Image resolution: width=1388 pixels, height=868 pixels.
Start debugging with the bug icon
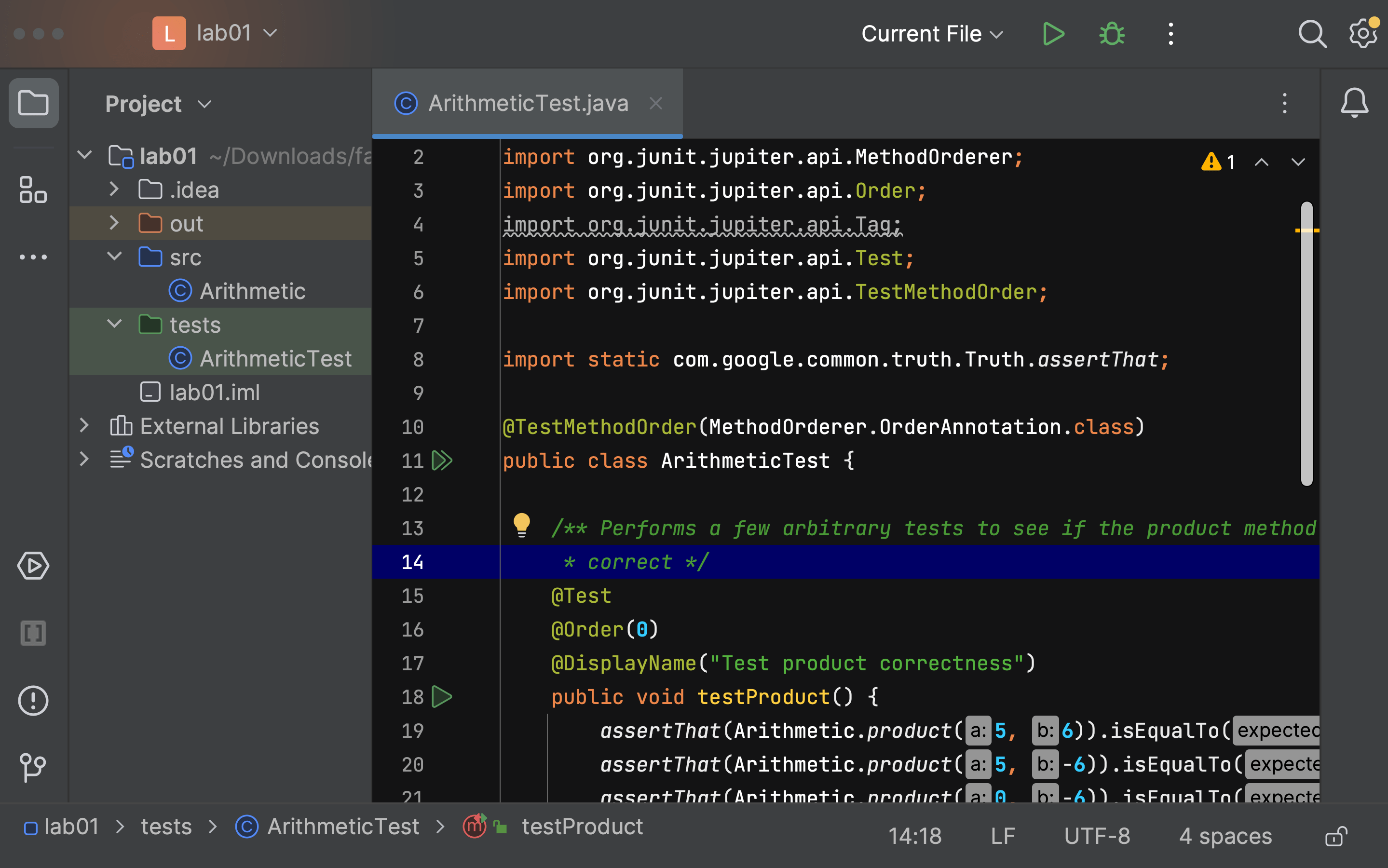click(x=1111, y=33)
